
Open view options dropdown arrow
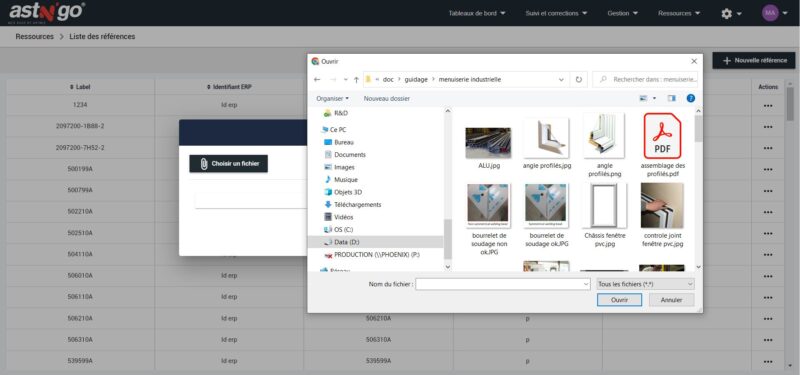[654, 98]
